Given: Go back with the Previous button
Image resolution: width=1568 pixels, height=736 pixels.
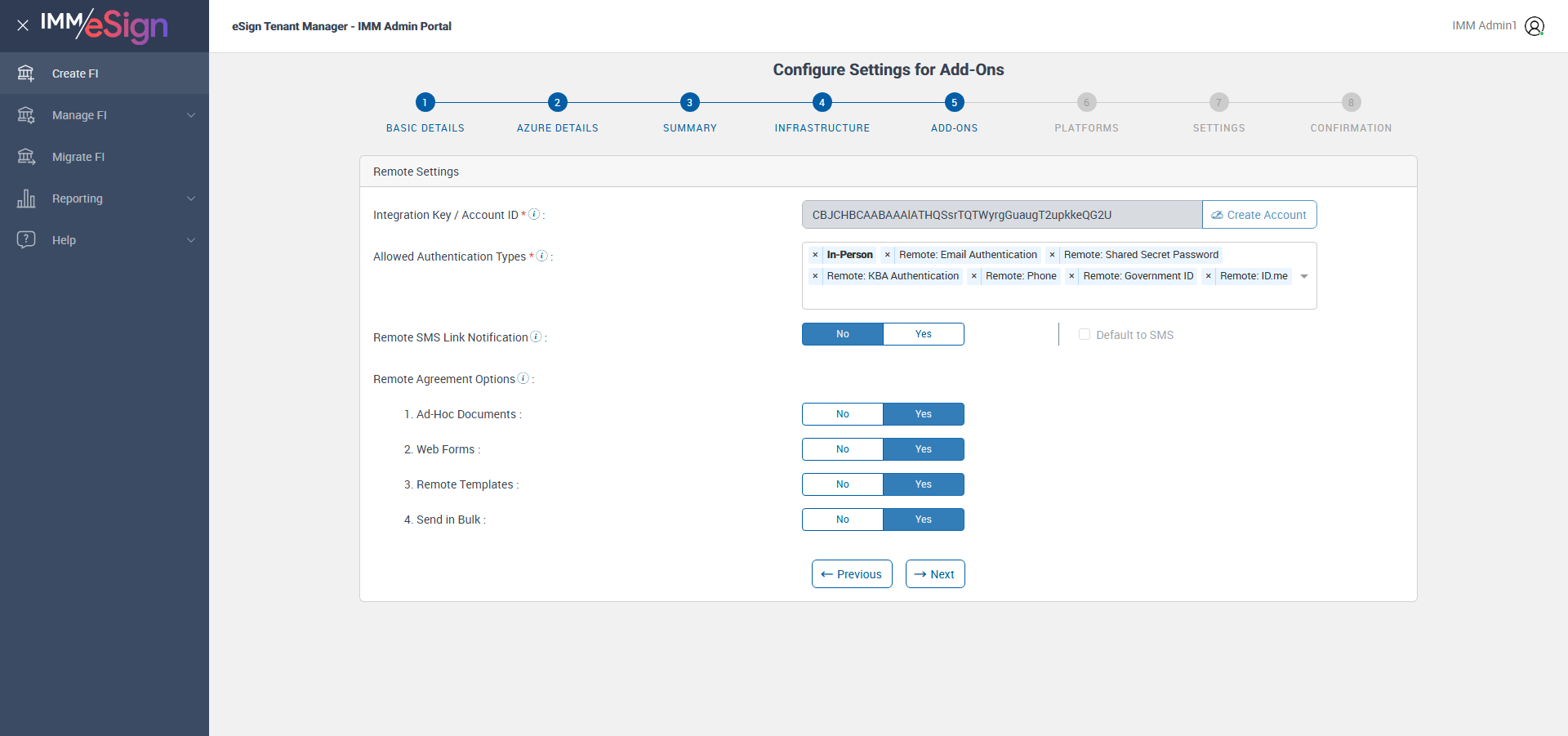Looking at the screenshot, I should (x=852, y=573).
